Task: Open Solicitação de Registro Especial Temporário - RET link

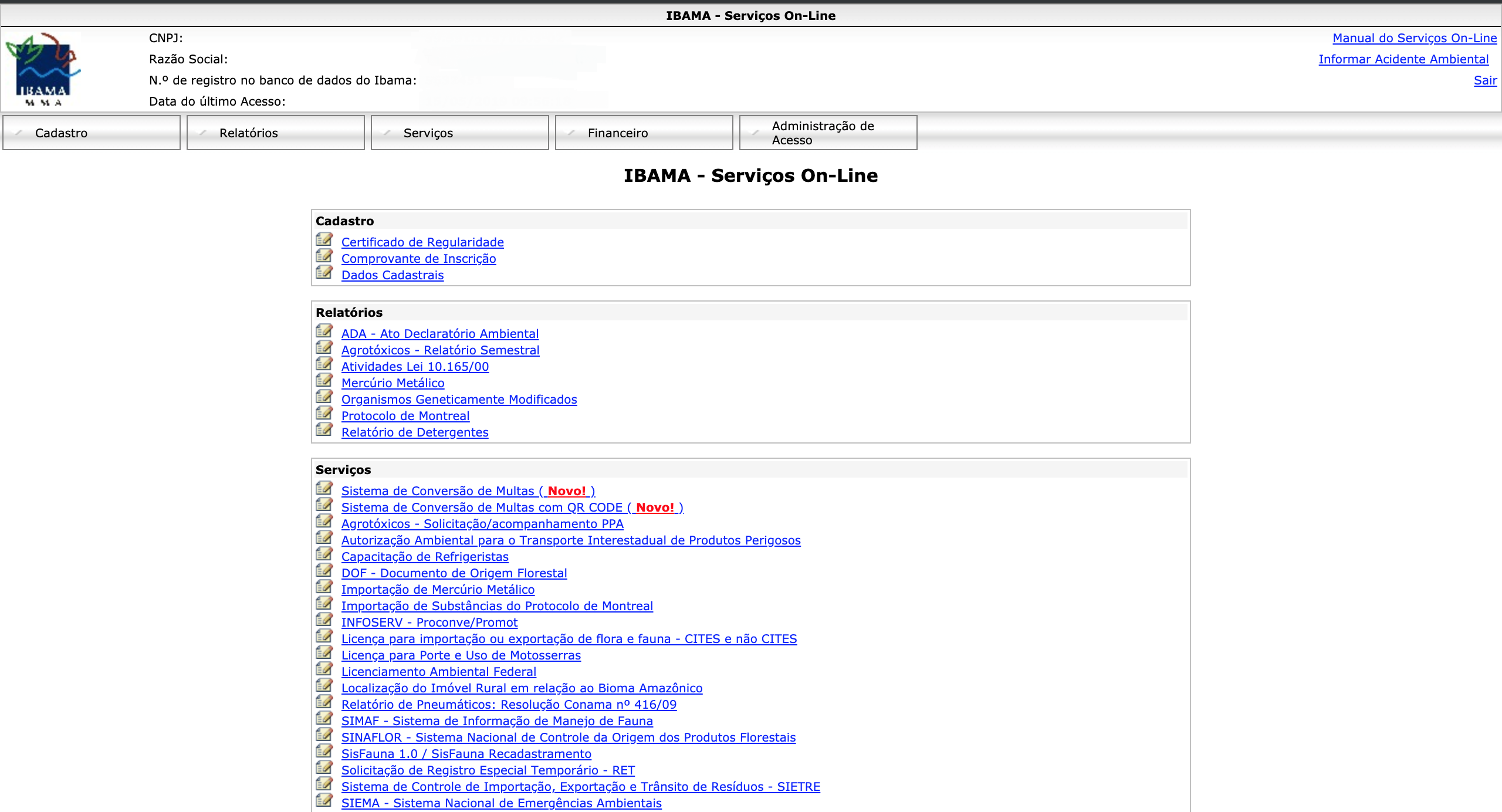Action: pyautogui.click(x=488, y=770)
